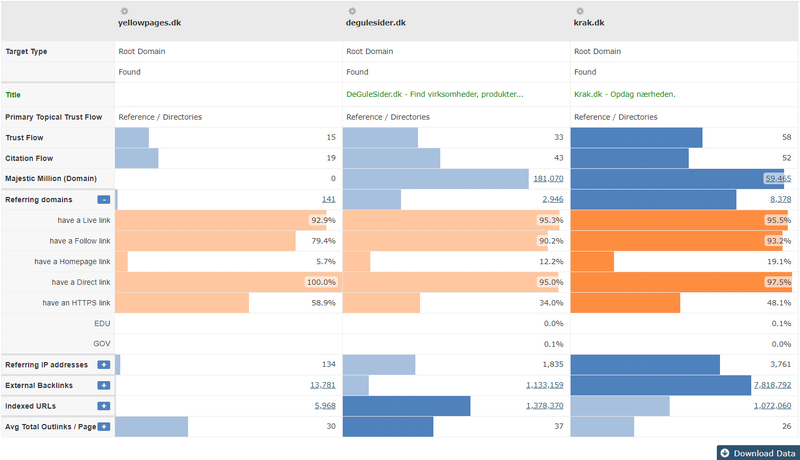Viewport: 800px width, 460px height.
Task: Click the Title row label
Action: tap(13, 95)
